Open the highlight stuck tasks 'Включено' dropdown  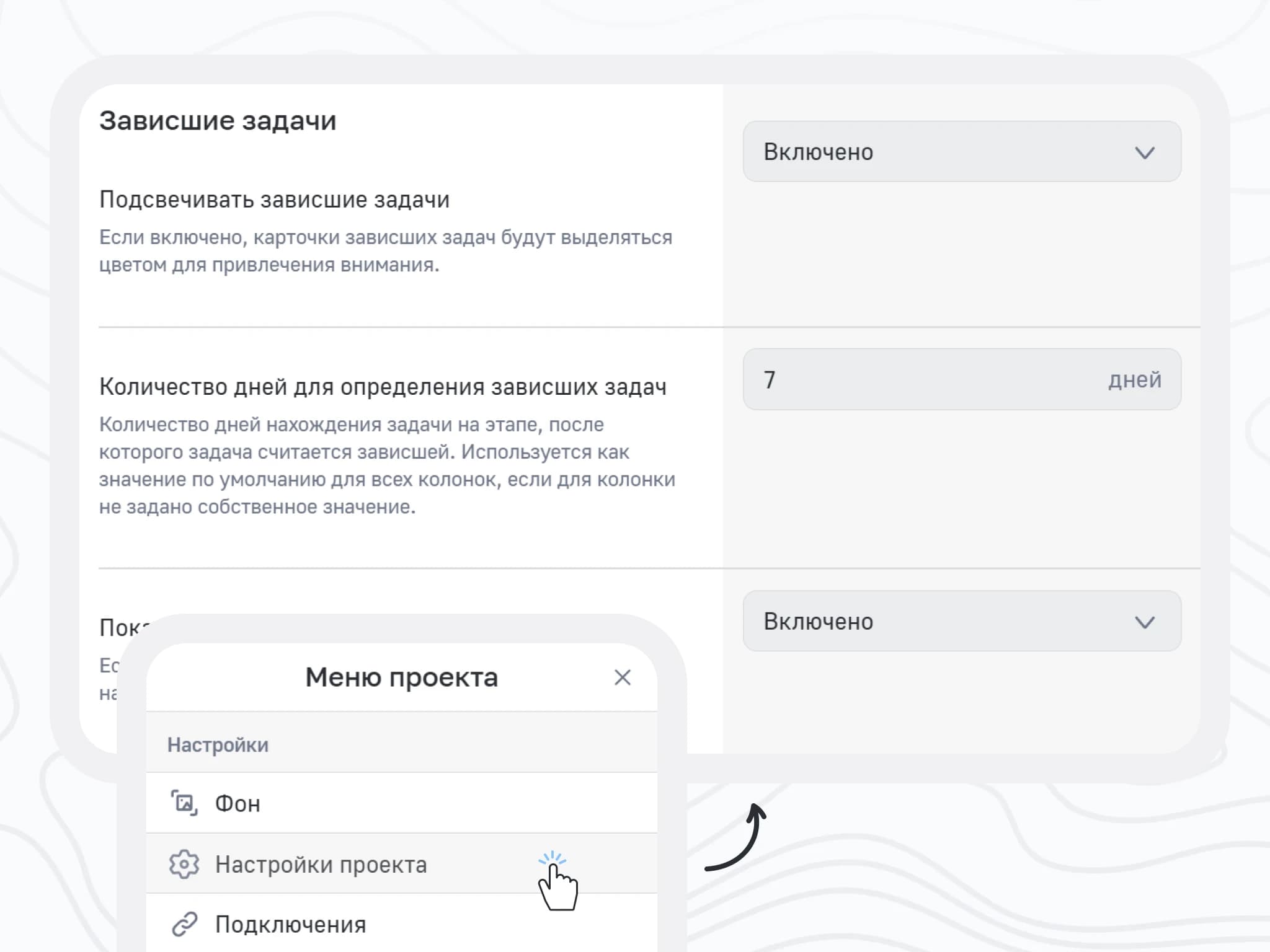962,152
